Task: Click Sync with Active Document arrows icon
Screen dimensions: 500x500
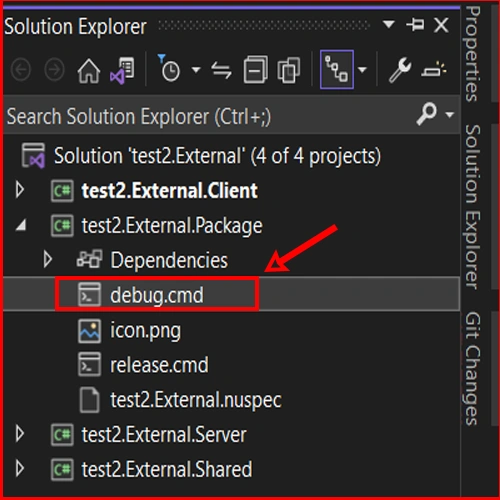Action: click(x=221, y=70)
